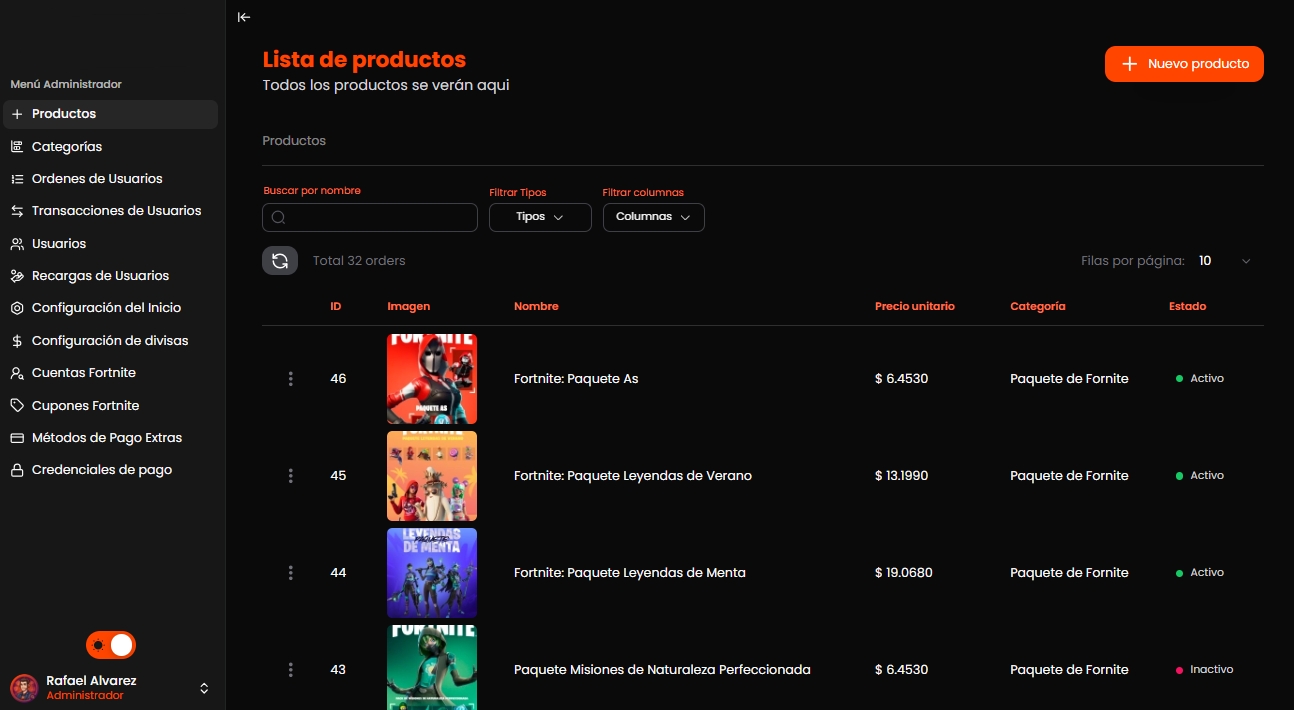
Task: Sort by Precio unitario header
Action: pos(915,306)
